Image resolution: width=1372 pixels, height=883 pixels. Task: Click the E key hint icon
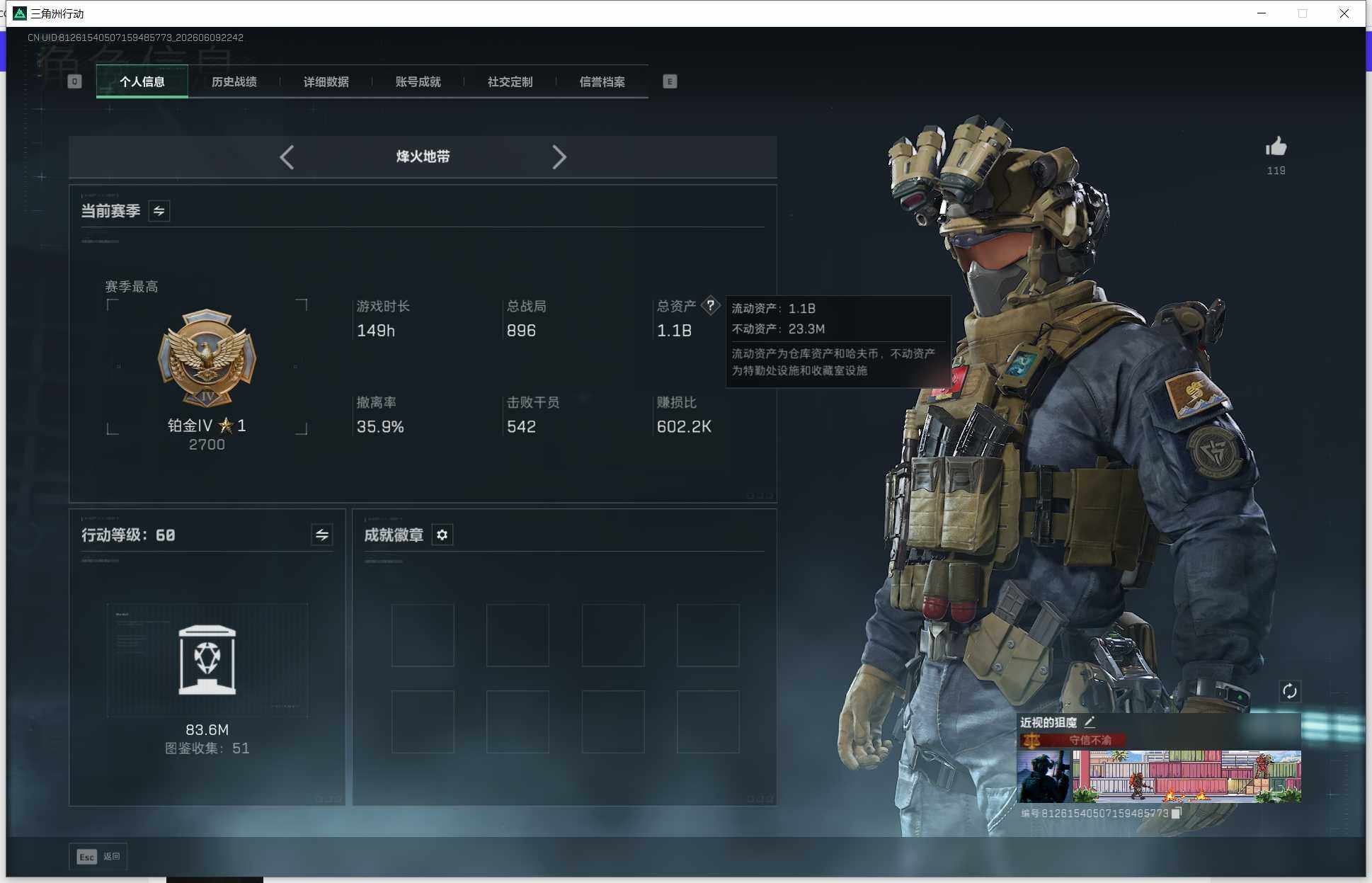pyautogui.click(x=670, y=81)
